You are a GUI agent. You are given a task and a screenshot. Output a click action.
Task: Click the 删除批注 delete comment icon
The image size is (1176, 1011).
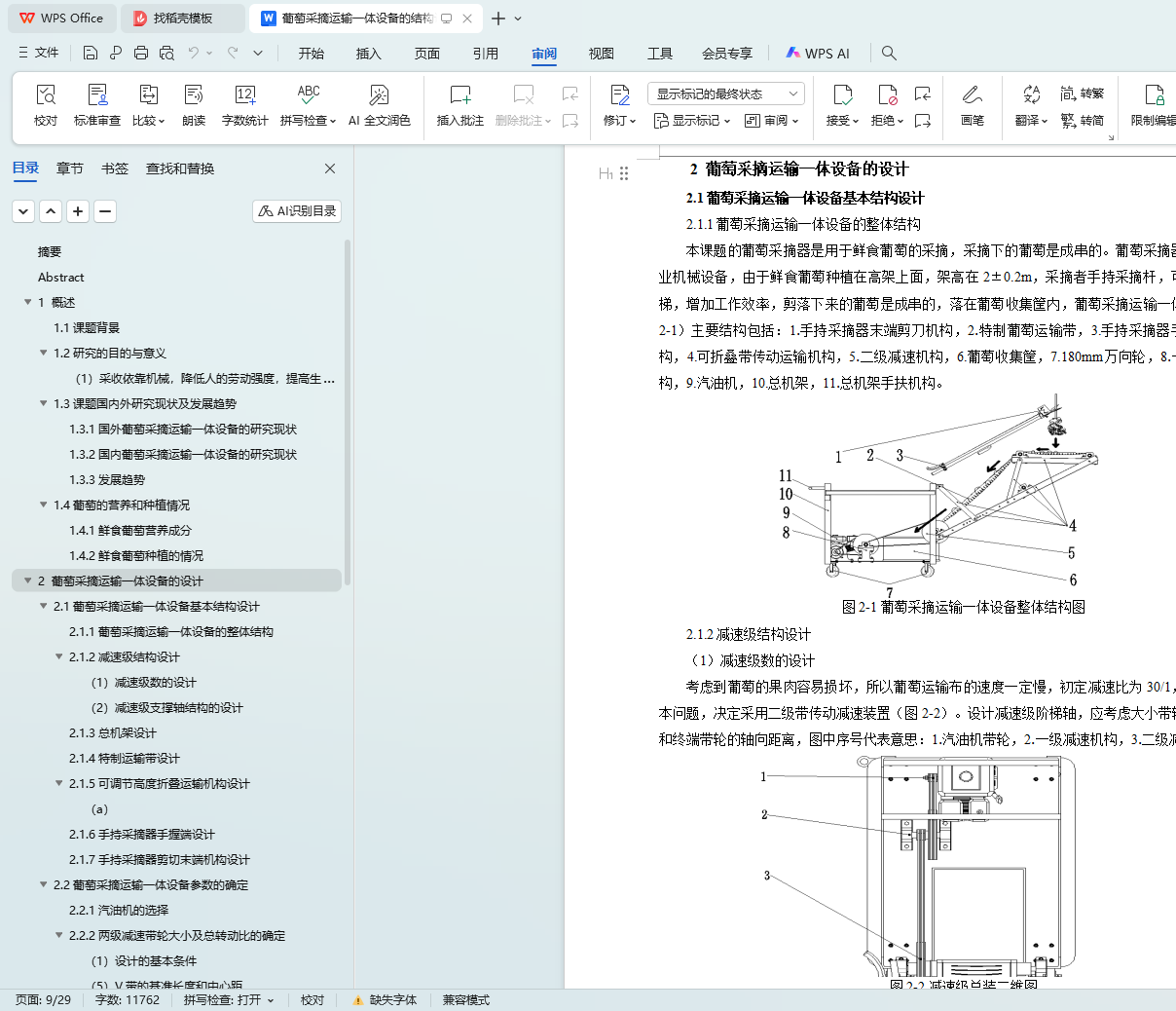pos(524,94)
